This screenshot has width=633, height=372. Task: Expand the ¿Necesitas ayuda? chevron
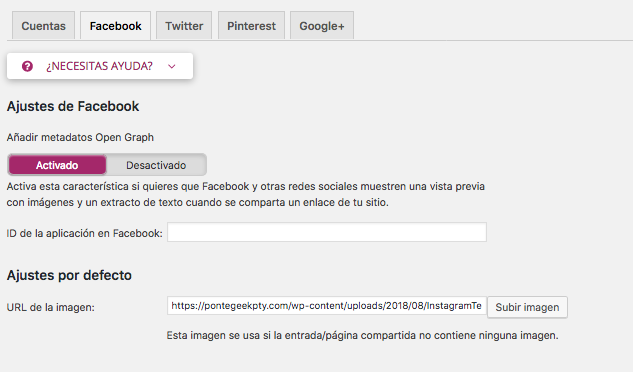point(172,66)
